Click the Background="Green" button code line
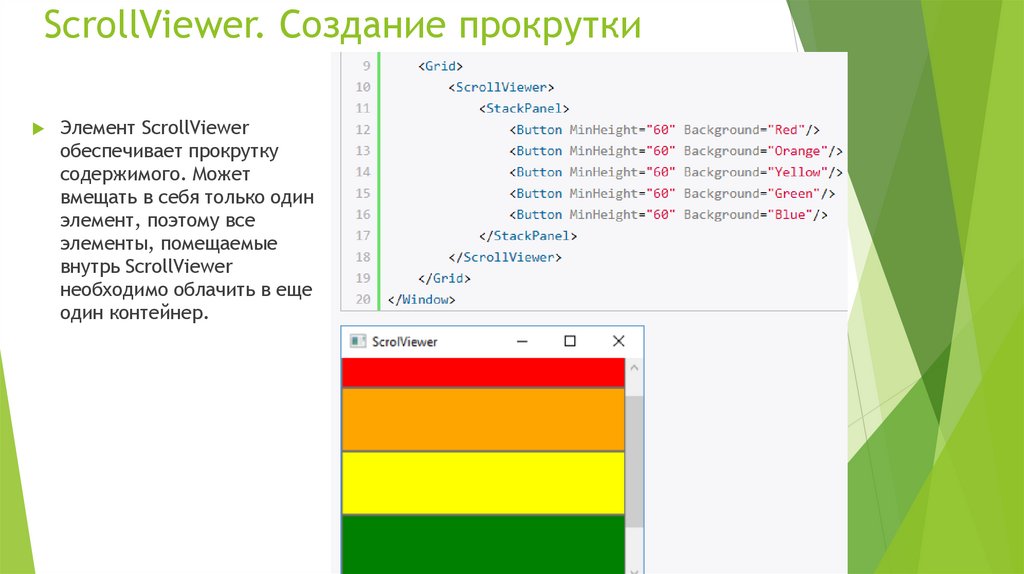Image resolution: width=1024 pixels, height=574 pixels. click(x=672, y=193)
